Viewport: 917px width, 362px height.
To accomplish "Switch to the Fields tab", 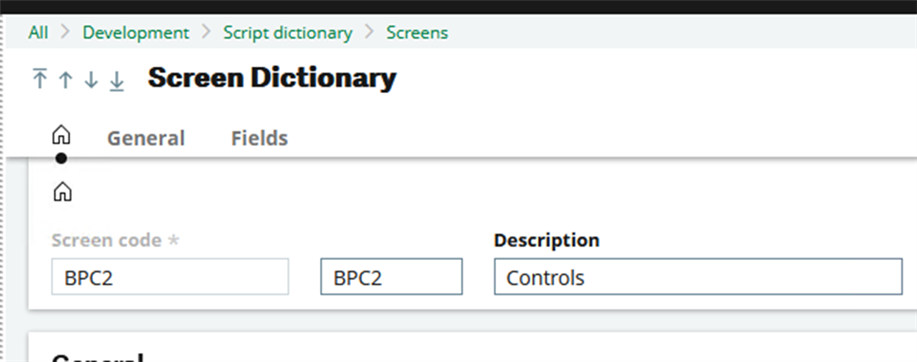I will click(x=259, y=139).
